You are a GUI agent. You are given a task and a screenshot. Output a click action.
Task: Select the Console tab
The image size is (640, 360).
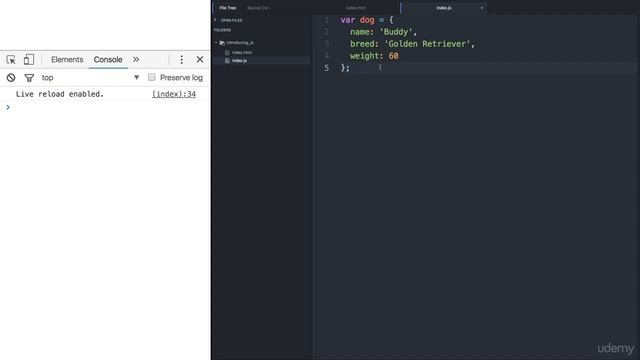pos(108,60)
